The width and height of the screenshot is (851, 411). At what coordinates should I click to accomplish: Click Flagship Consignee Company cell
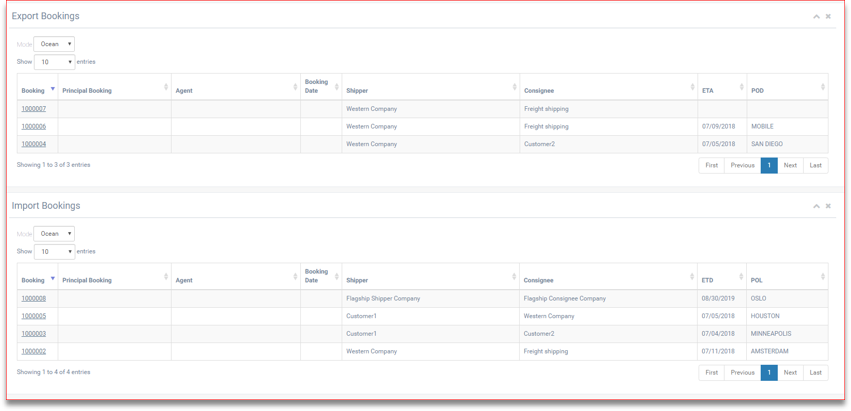click(x=609, y=299)
